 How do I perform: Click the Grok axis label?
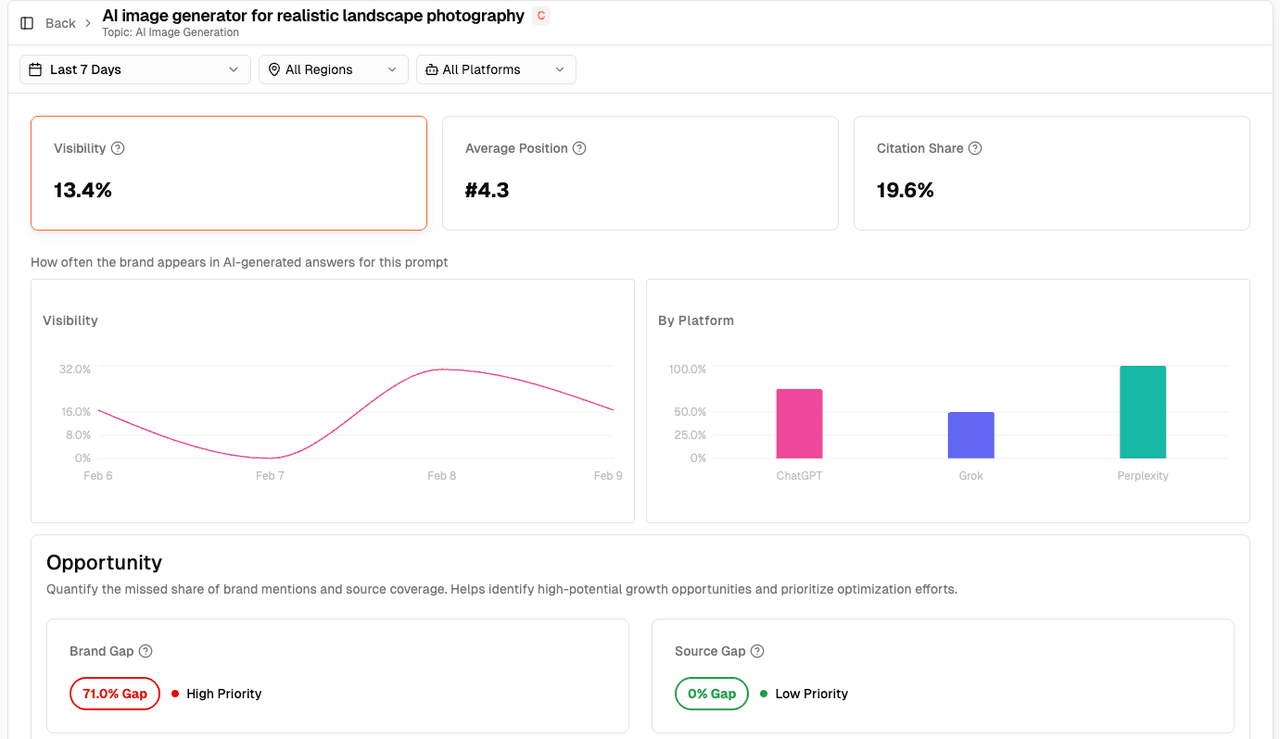(971, 476)
